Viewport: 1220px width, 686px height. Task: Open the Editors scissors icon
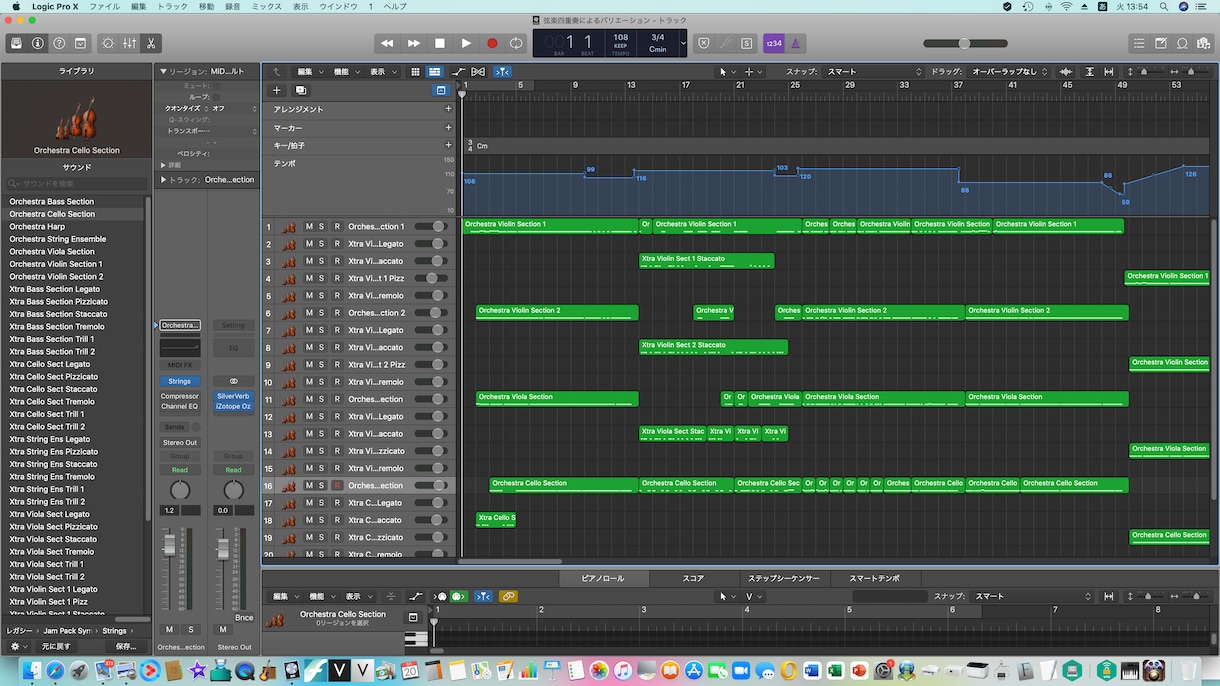[x=151, y=43]
